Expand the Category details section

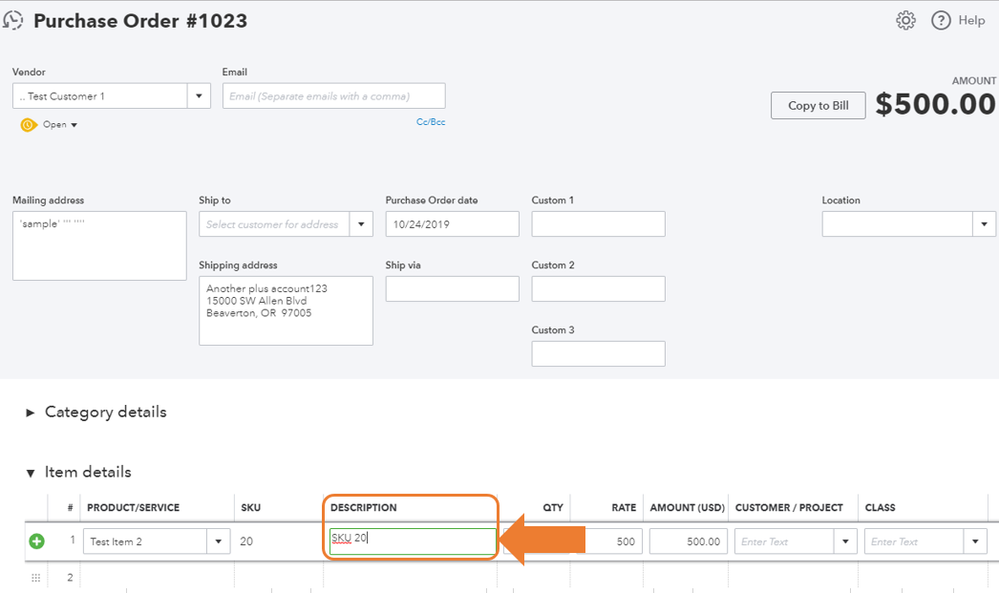click(x=31, y=412)
